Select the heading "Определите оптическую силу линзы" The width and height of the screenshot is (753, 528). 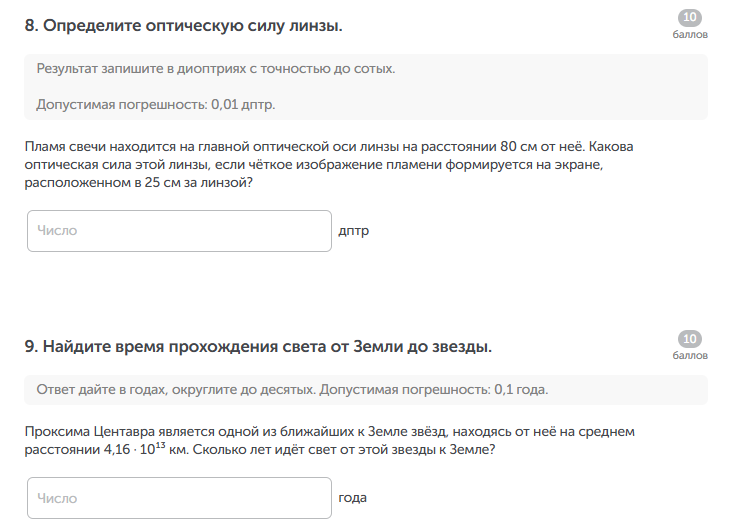pyautogui.click(x=183, y=26)
